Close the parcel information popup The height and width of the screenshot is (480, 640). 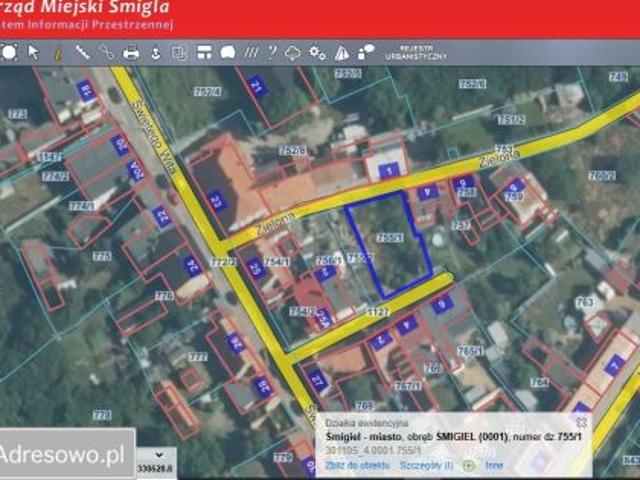(x=580, y=423)
